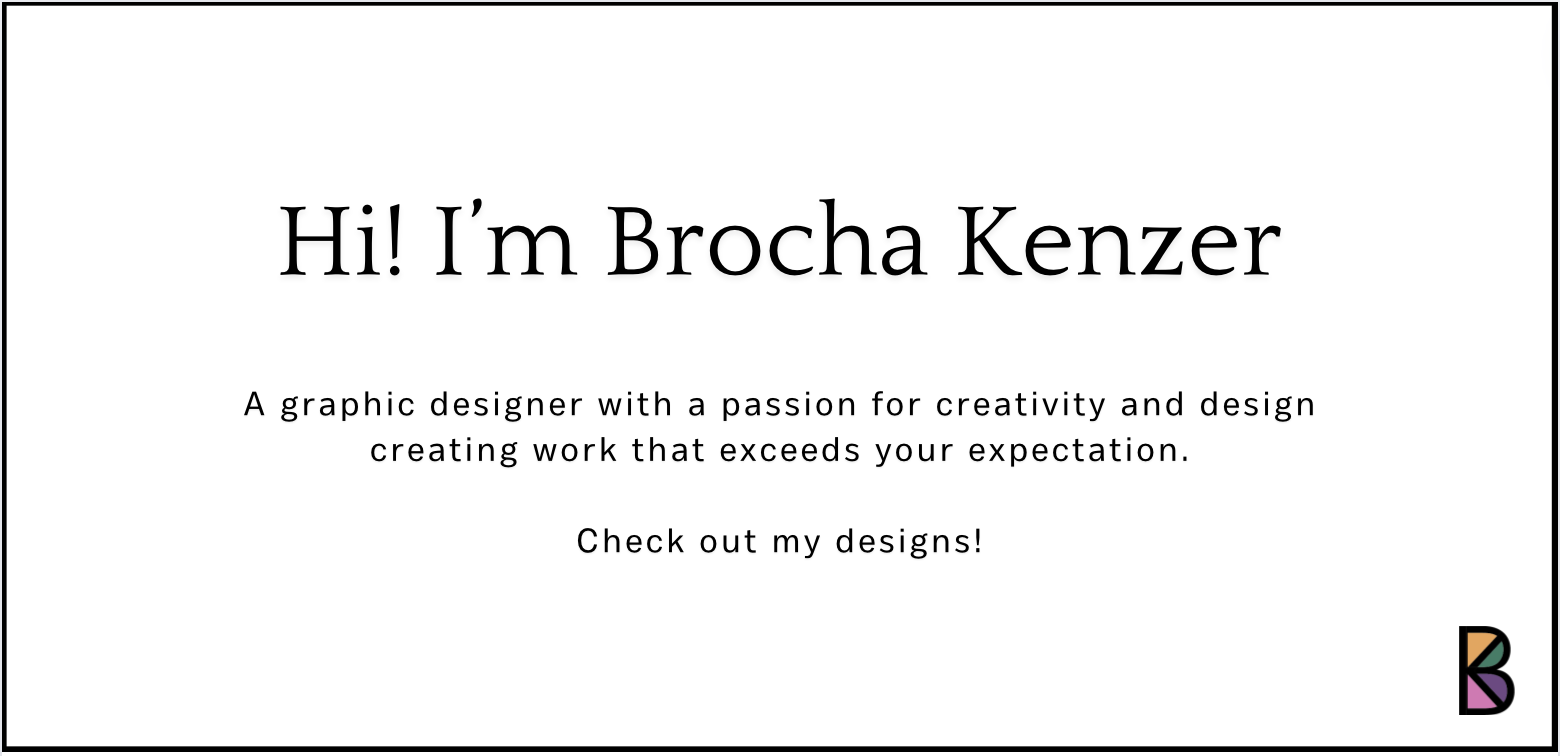
Task: Click the orange segment of the logo
Action: click(1477, 645)
